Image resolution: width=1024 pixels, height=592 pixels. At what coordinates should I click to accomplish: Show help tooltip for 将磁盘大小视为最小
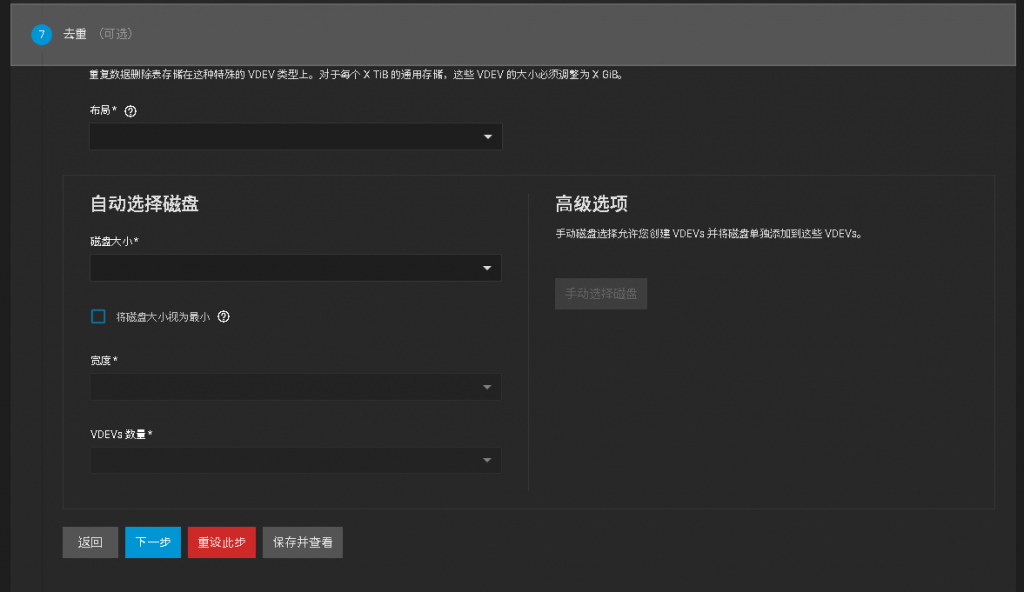[224, 317]
